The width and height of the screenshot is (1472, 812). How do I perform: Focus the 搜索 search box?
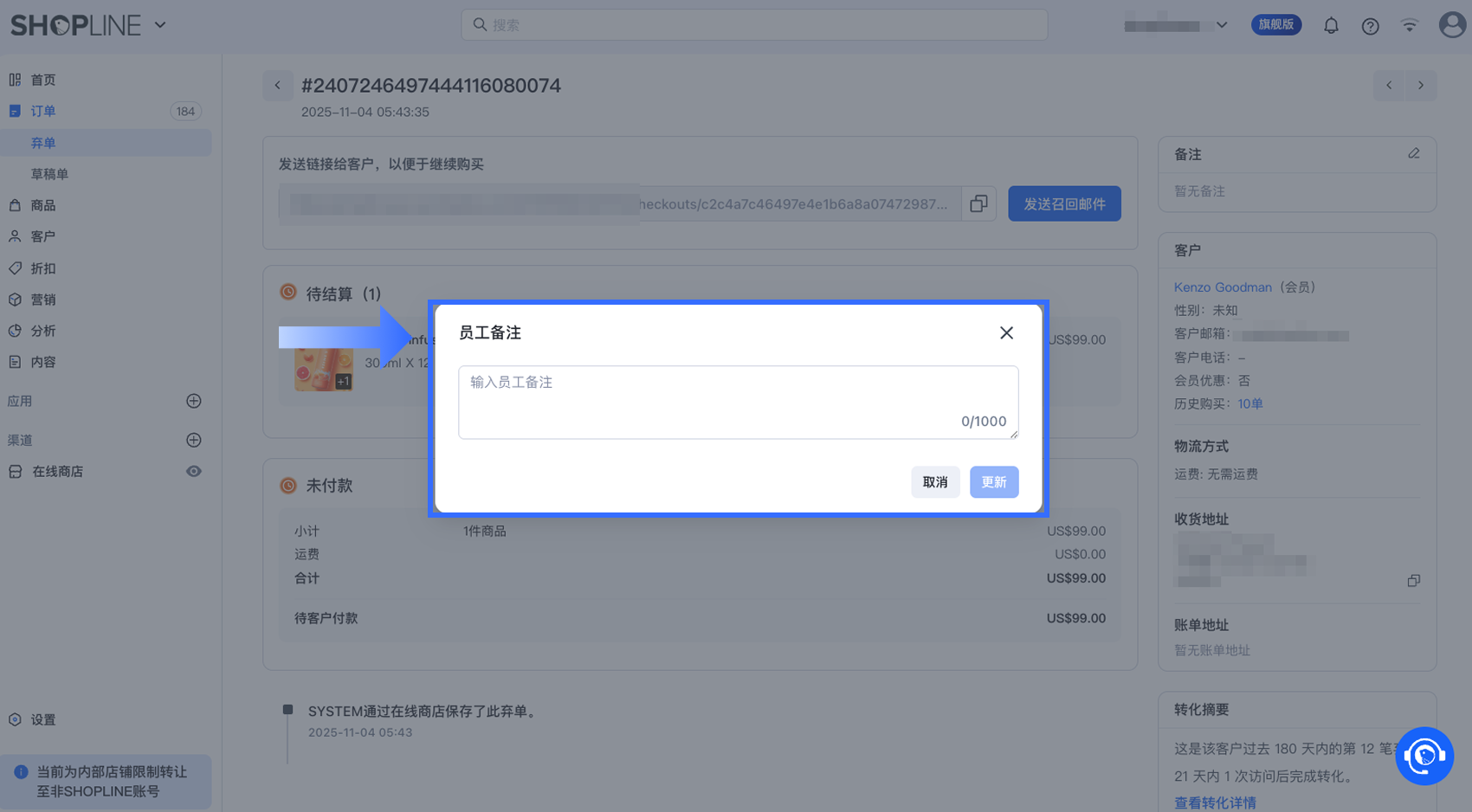click(x=754, y=25)
